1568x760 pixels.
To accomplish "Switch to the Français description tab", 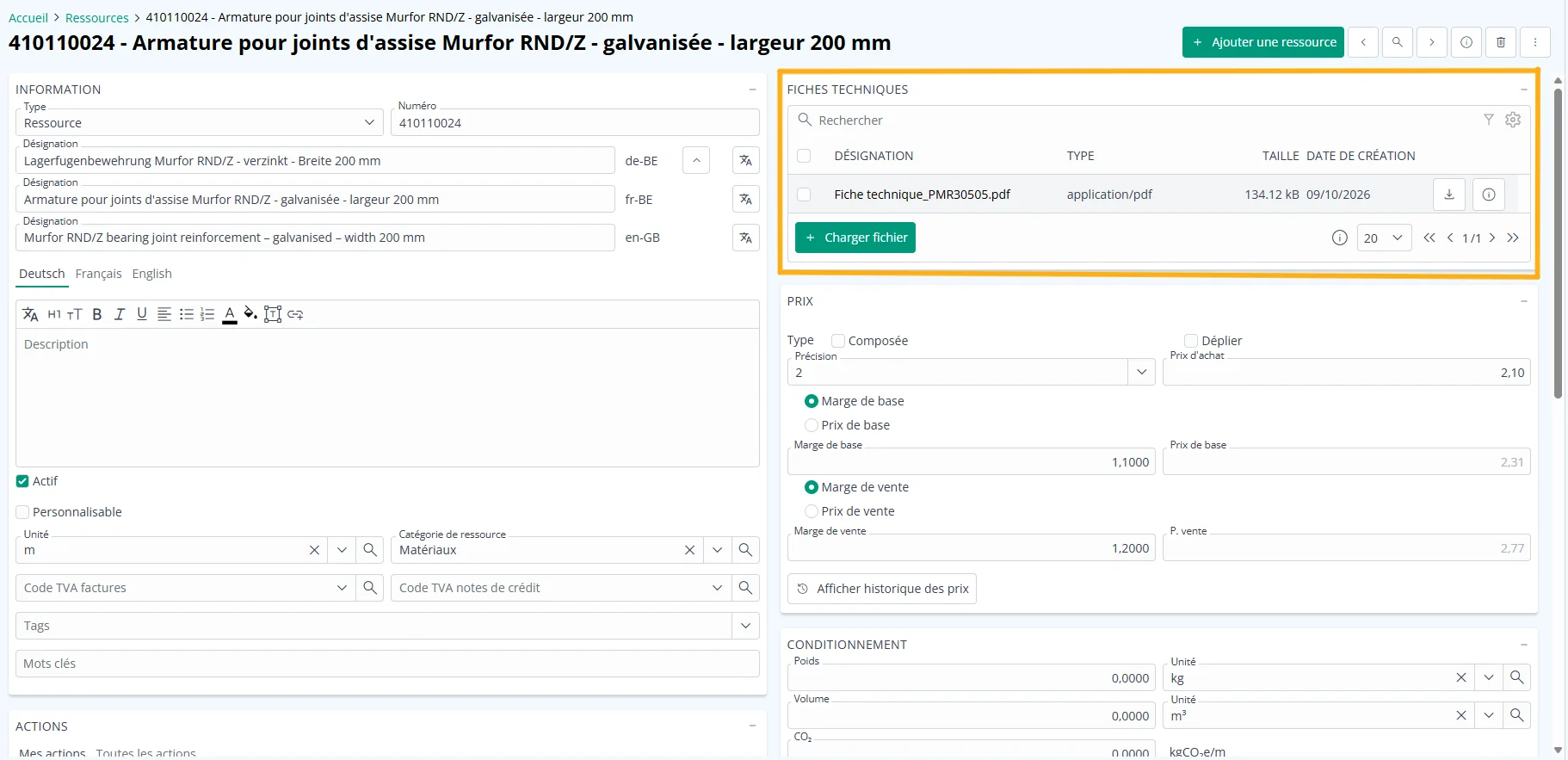I will [x=98, y=274].
